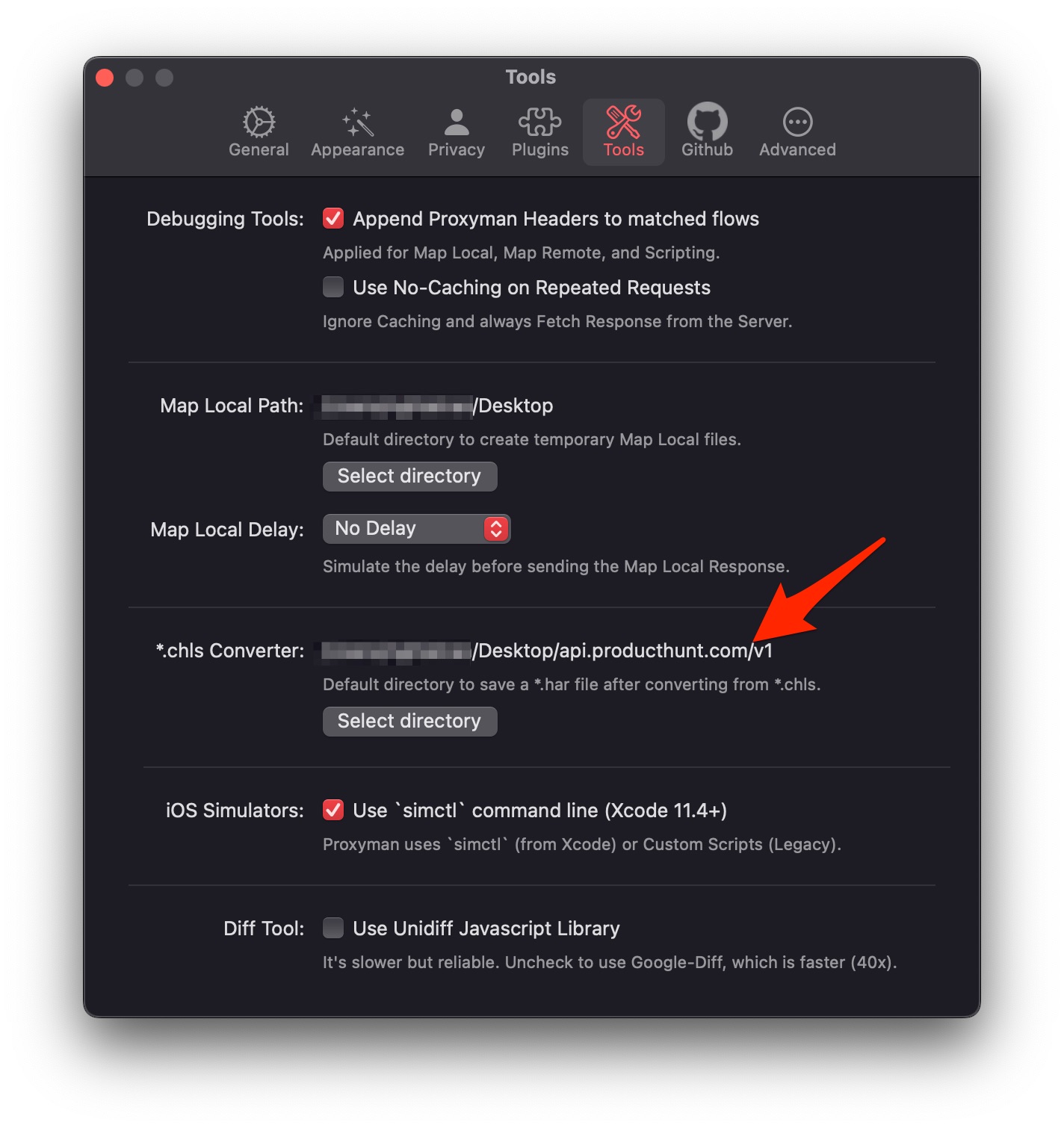Enable Use No-Caching on Repeated Requests
This screenshot has height=1128, width=1064.
pyautogui.click(x=333, y=287)
